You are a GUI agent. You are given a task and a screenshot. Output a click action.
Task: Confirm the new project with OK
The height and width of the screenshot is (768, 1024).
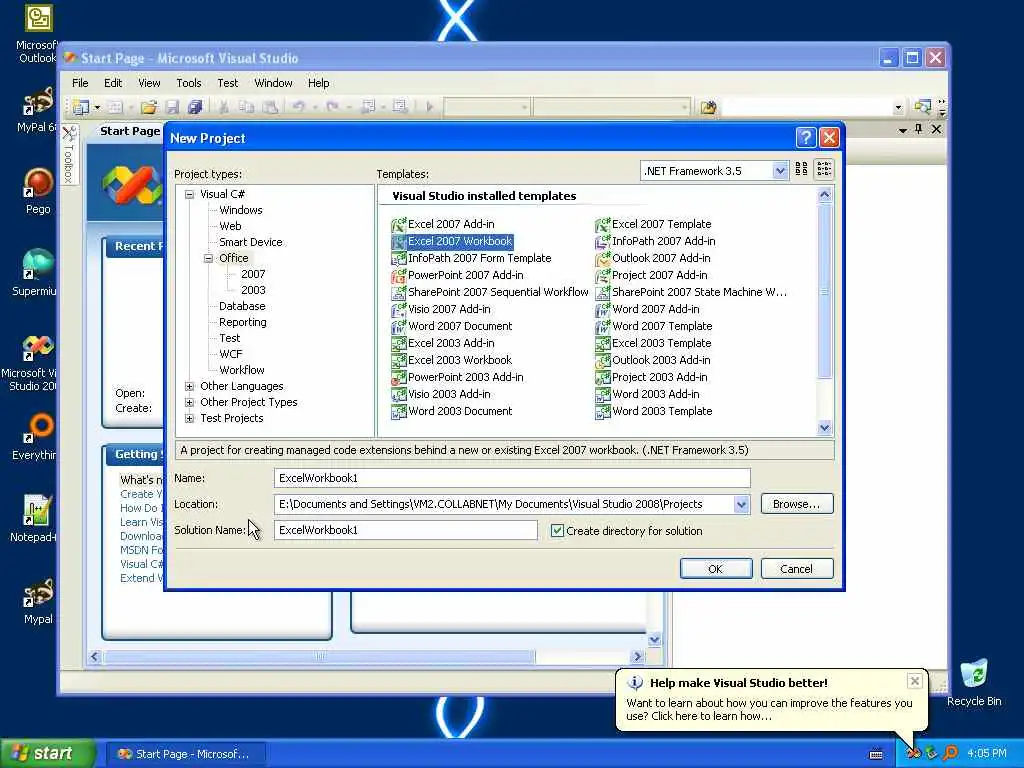coord(716,569)
